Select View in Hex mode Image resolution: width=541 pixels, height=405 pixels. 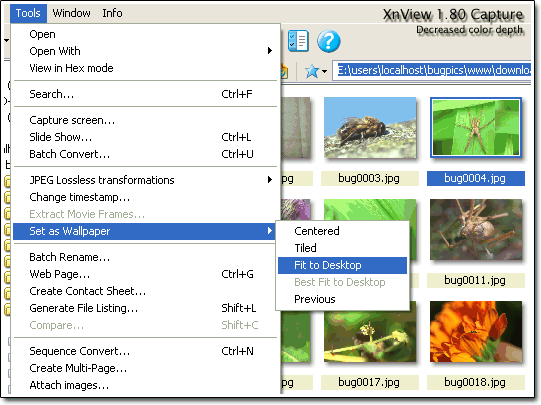click(145, 68)
